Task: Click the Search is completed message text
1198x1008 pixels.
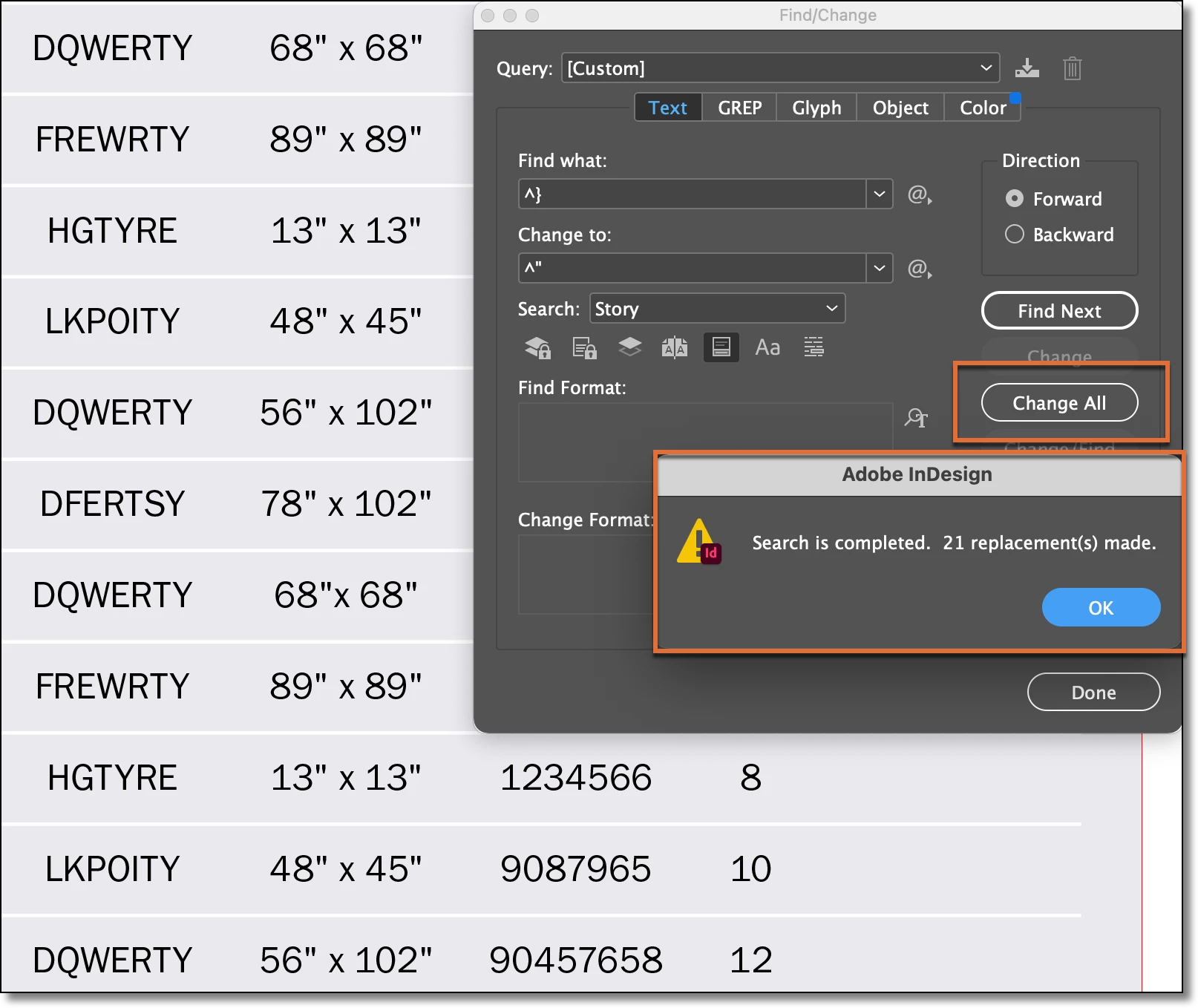Action: point(954,543)
